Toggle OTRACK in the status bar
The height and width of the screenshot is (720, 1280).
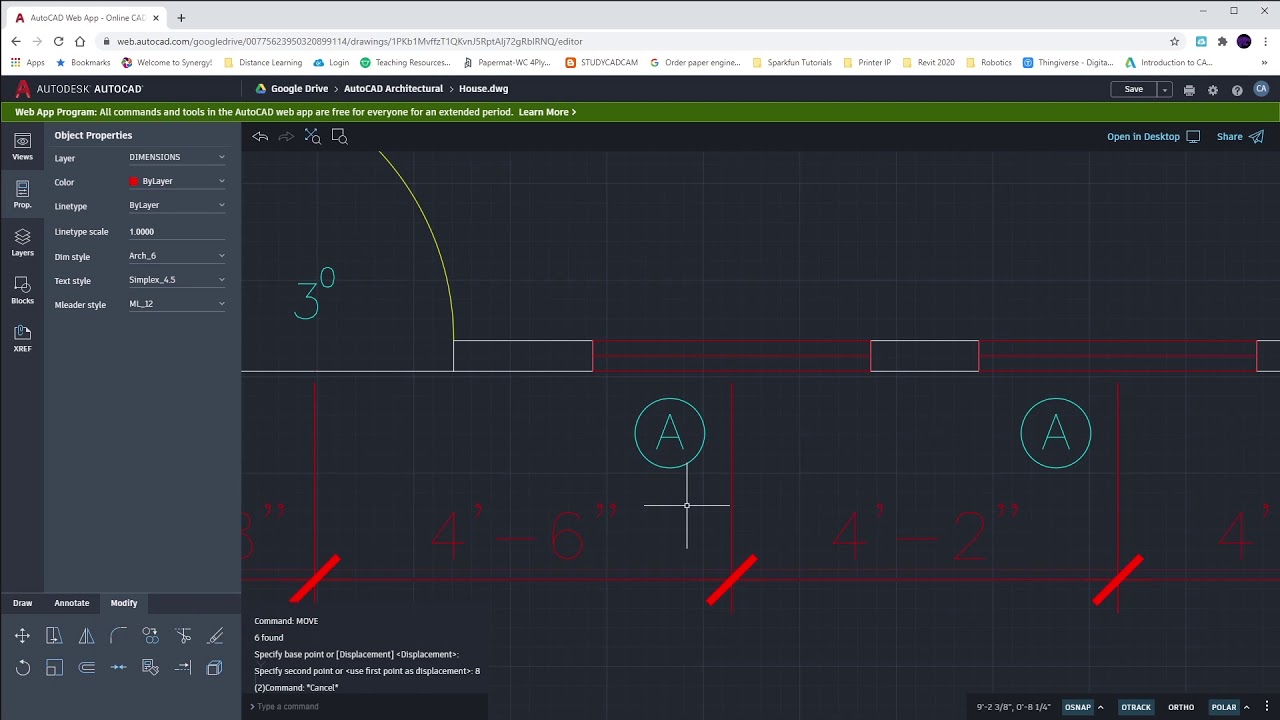click(1136, 707)
